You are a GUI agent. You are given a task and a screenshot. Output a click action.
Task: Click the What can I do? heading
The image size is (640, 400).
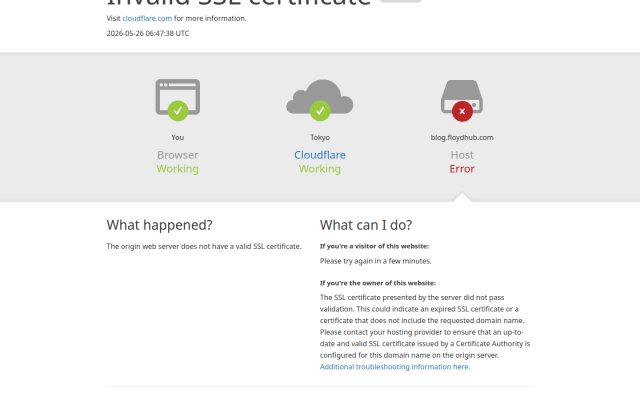(366, 225)
